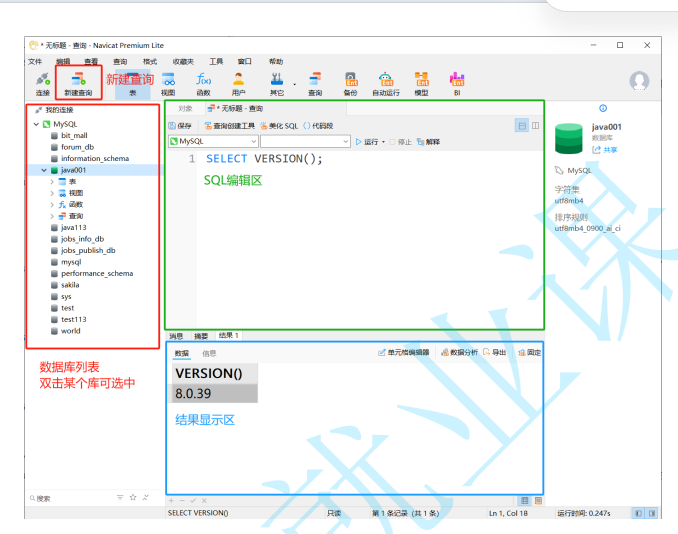Click the New Query toolbar icon

coord(78,83)
